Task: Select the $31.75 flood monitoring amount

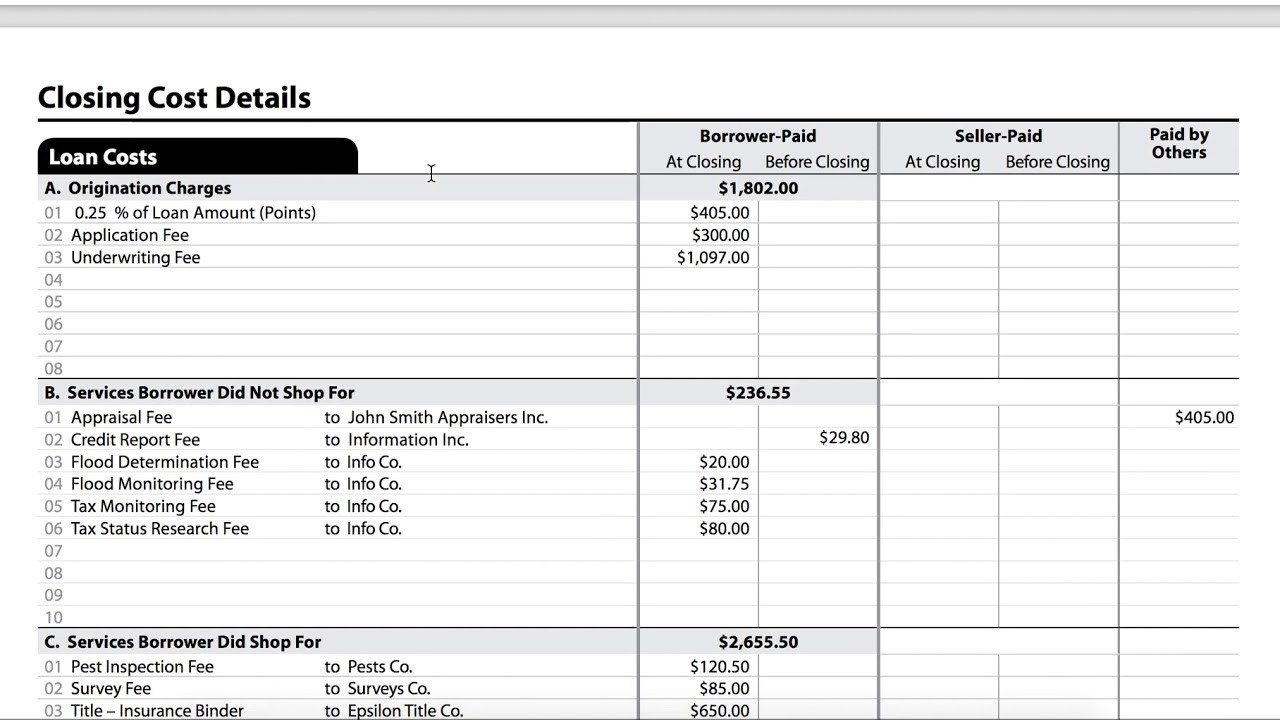Action: click(x=724, y=484)
